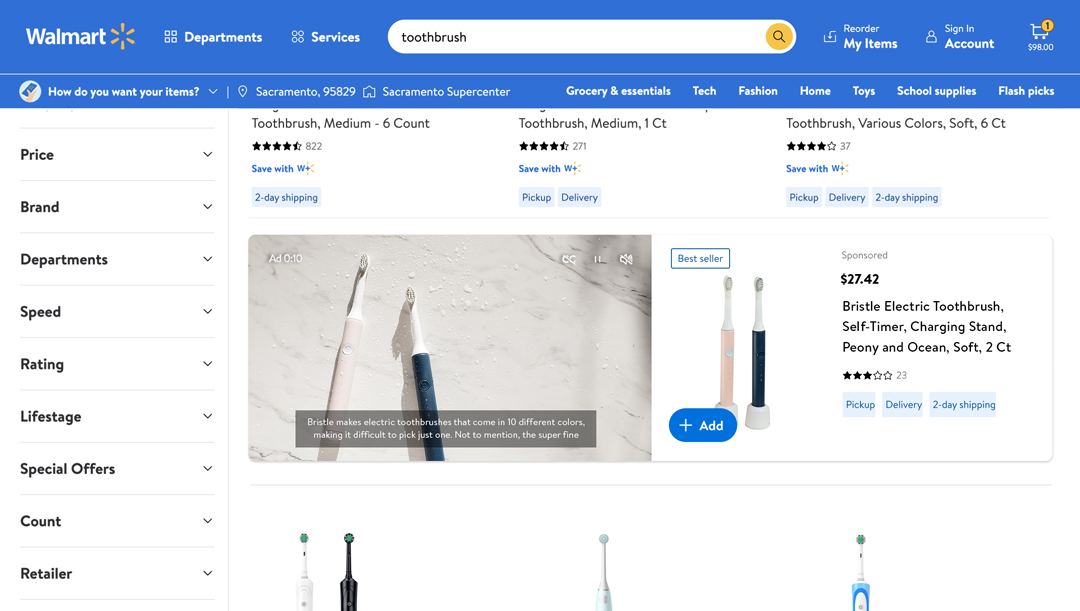Click the 822 reviews star rating

click(x=287, y=146)
